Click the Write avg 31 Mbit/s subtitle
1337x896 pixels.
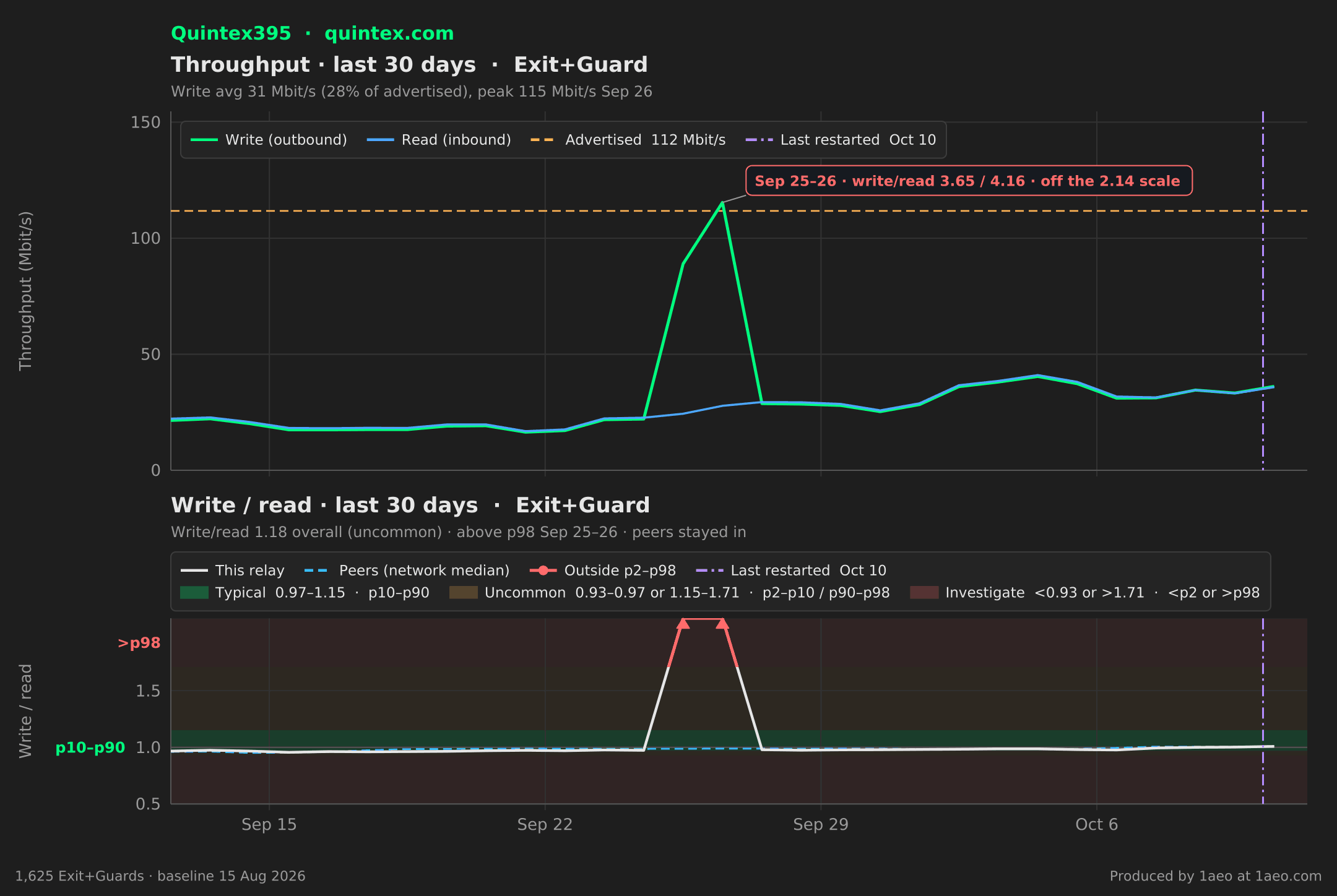(x=412, y=92)
